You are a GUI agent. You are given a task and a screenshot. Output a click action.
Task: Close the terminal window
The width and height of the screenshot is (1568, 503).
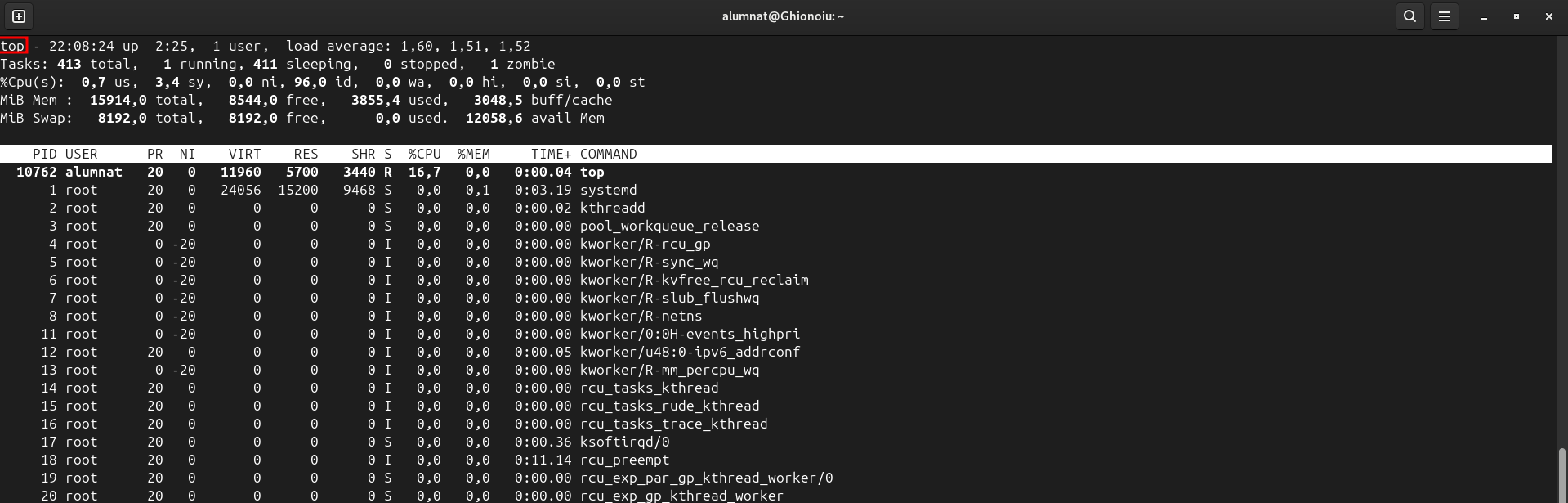coord(1548,16)
